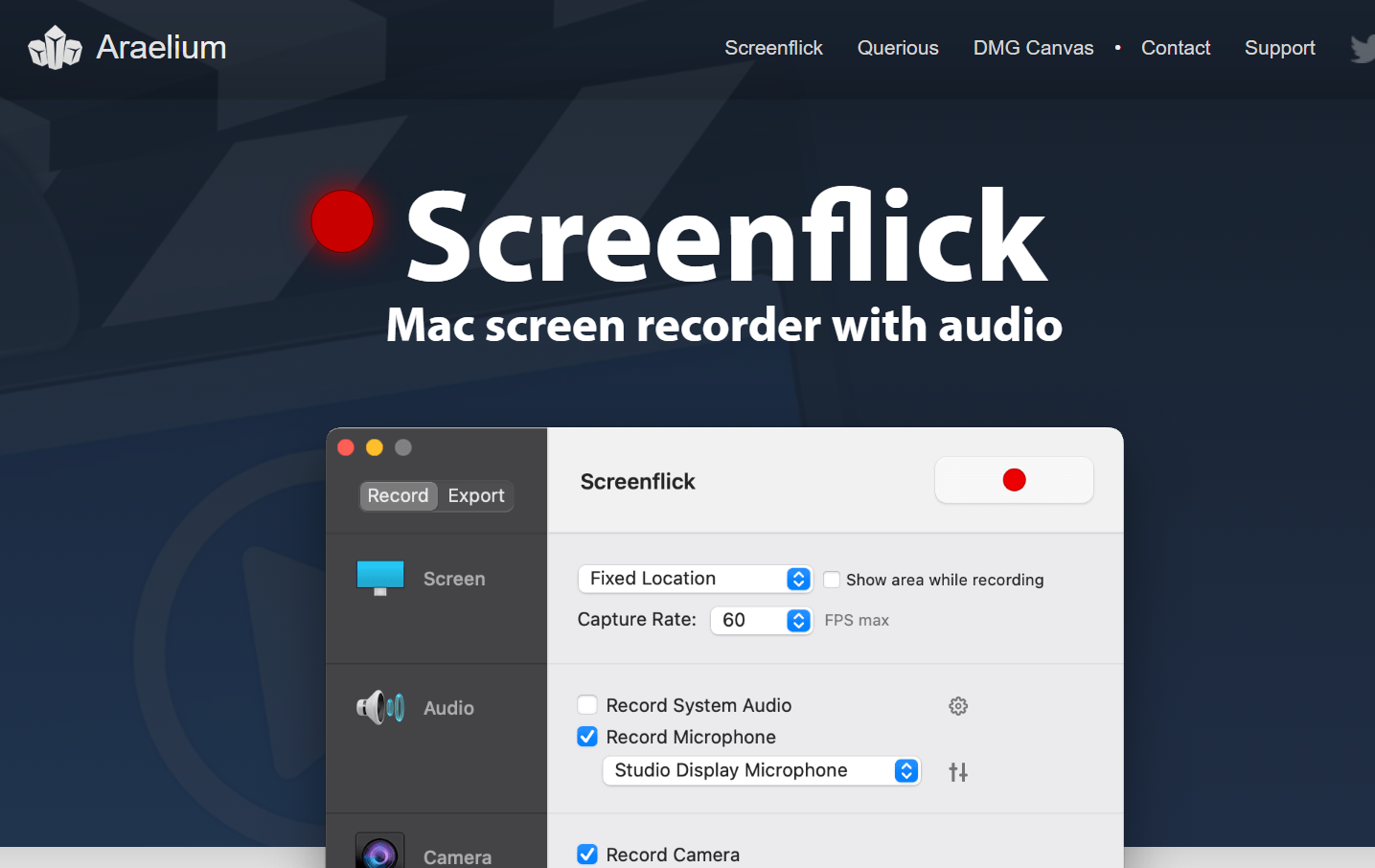The height and width of the screenshot is (868, 1375).
Task: Click the Twitter bird icon
Action: click(1363, 48)
